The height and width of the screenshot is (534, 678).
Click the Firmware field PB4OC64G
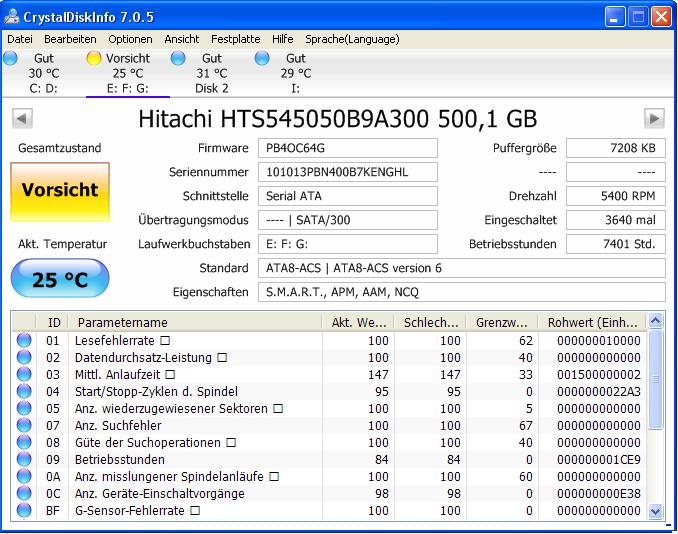click(x=348, y=148)
